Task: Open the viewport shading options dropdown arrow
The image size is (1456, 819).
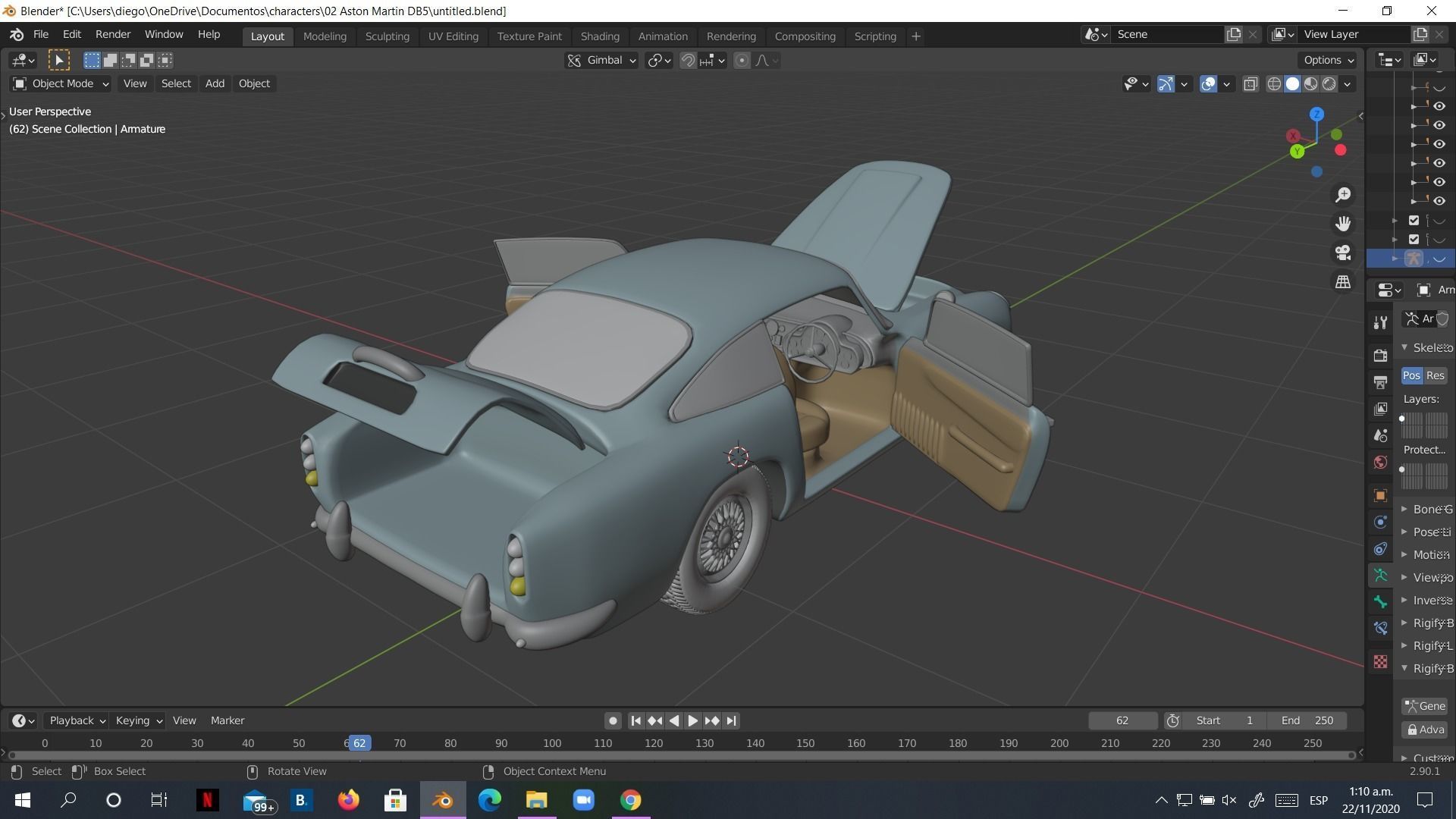Action: pyautogui.click(x=1348, y=84)
